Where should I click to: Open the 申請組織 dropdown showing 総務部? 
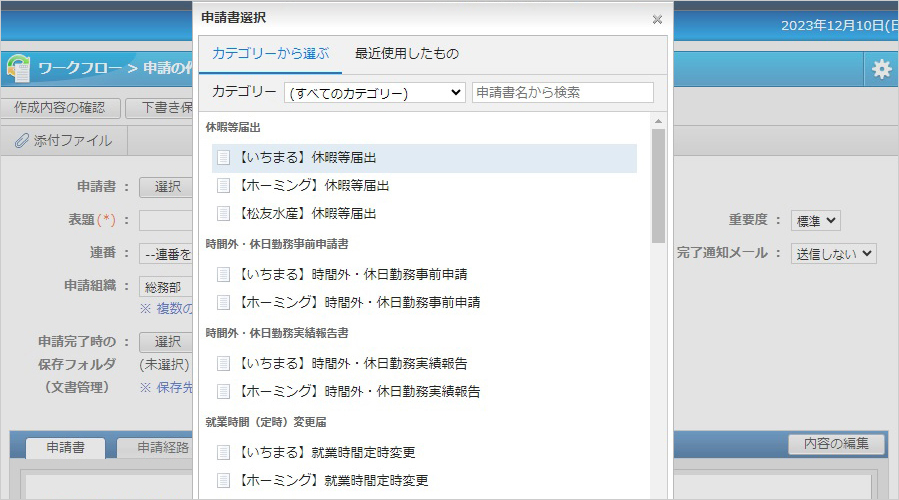166,287
